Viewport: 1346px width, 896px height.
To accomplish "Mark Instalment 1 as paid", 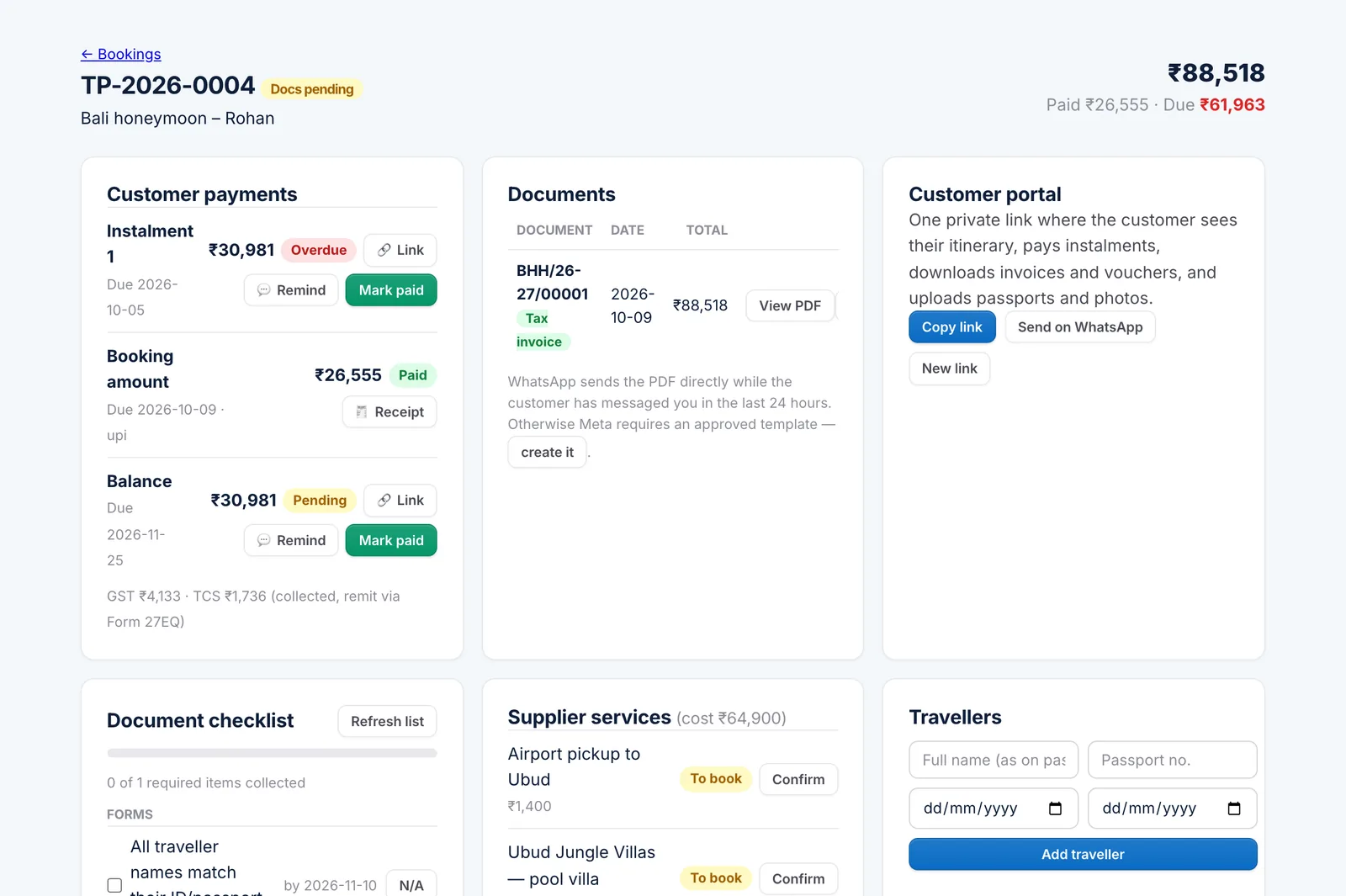I will tap(391, 290).
